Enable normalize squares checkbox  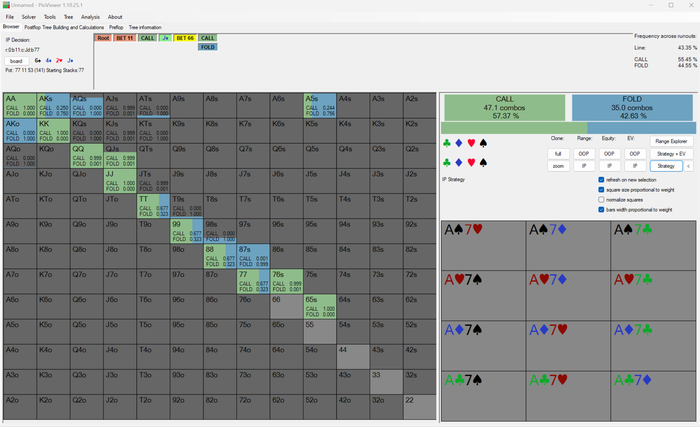tap(601, 200)
